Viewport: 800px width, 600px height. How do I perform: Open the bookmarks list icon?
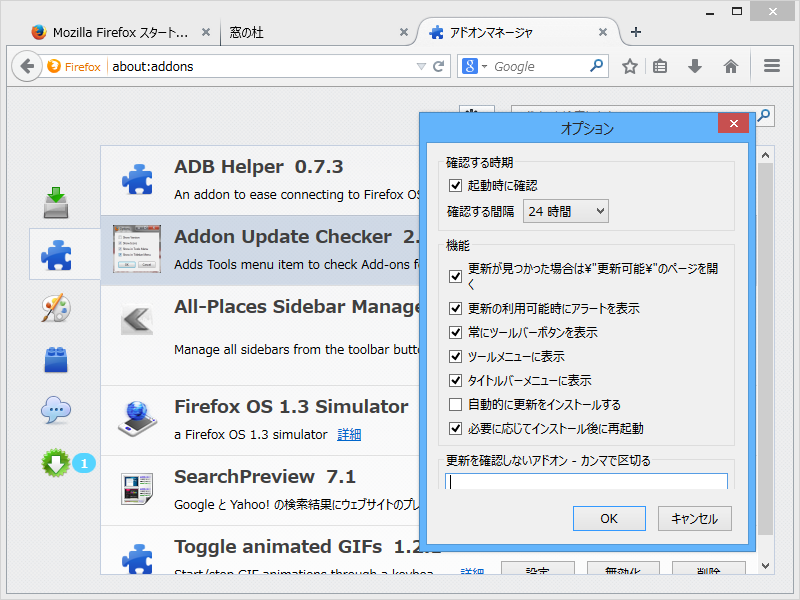coord(660,66)
